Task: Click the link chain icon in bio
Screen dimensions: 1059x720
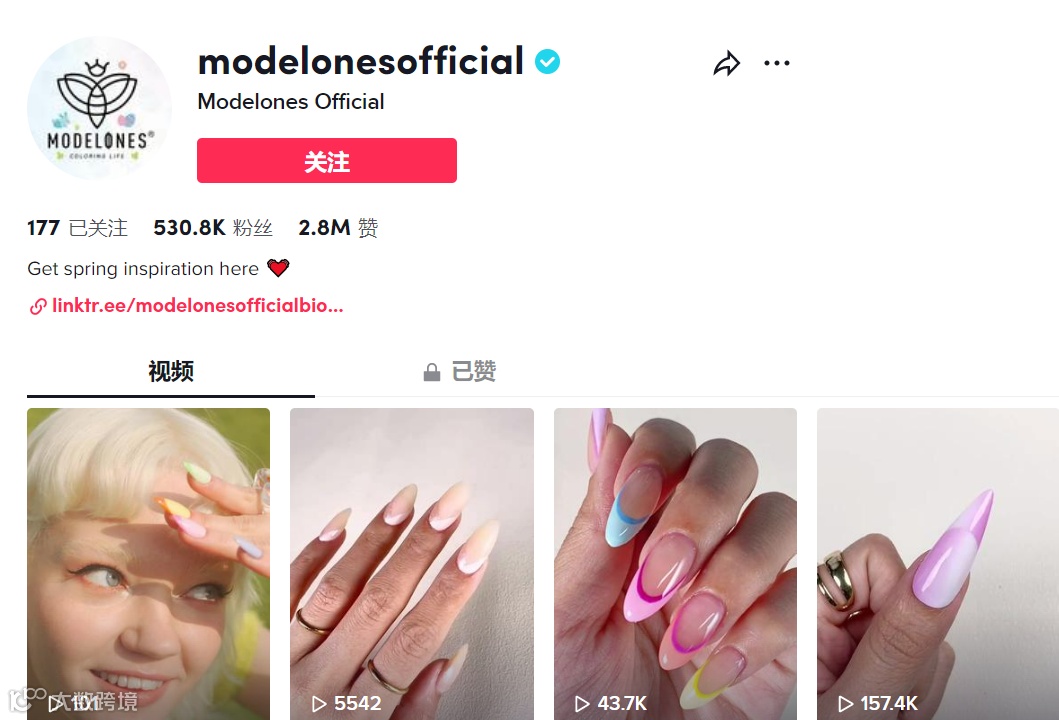Action: click(38, 307)
